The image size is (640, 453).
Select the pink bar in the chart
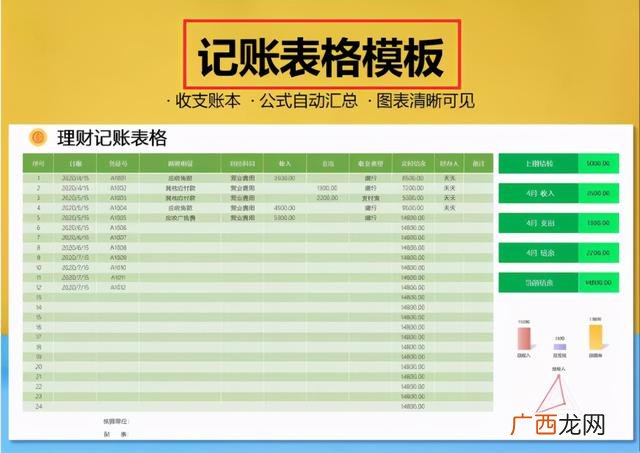click(x=524, y=338)
